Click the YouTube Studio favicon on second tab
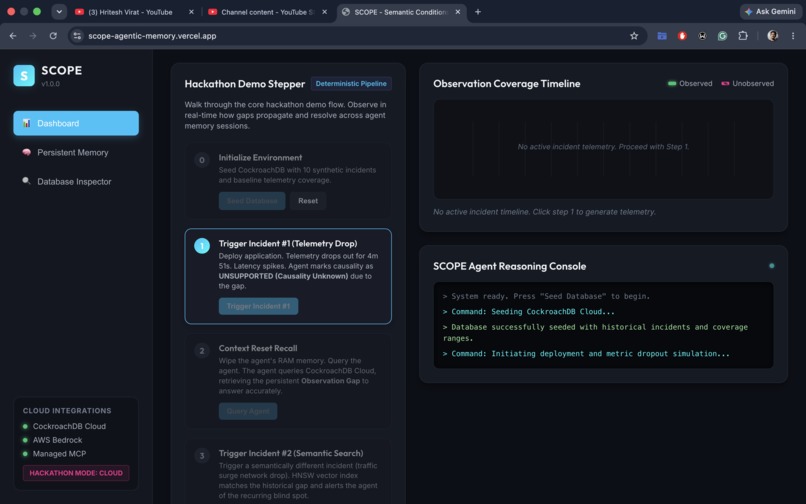The image size is (806, 504). pyautogui.click(x=213, y=12)
